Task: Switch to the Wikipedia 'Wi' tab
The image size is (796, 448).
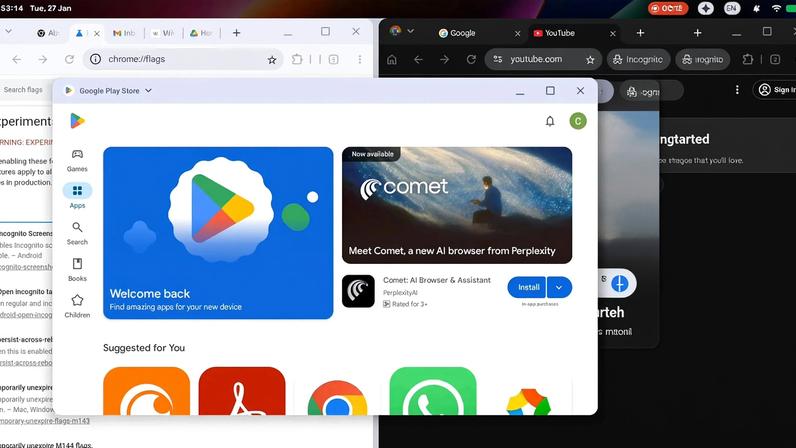Action: click(163, 33)
